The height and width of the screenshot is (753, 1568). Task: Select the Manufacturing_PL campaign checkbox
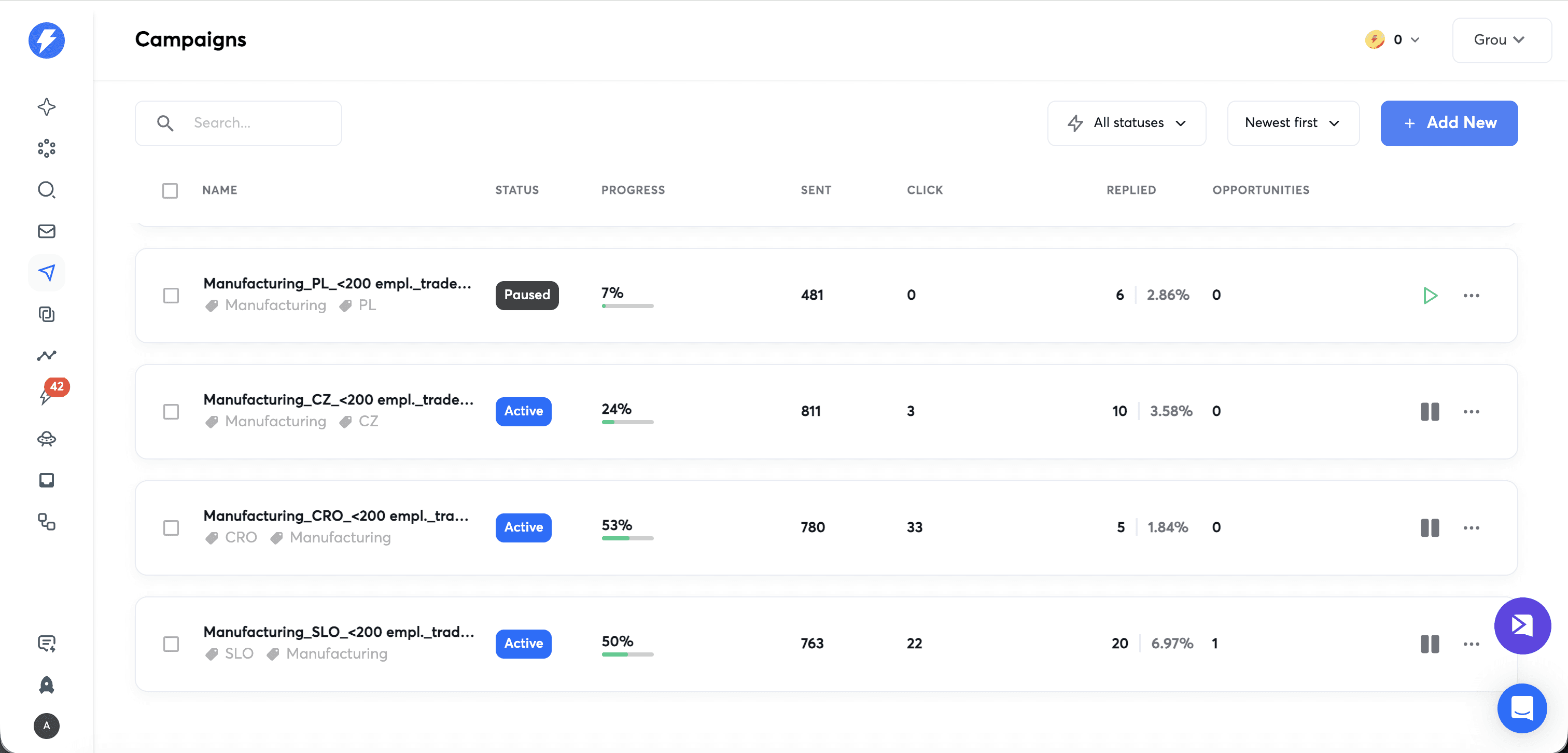click(x=171, y=296)
